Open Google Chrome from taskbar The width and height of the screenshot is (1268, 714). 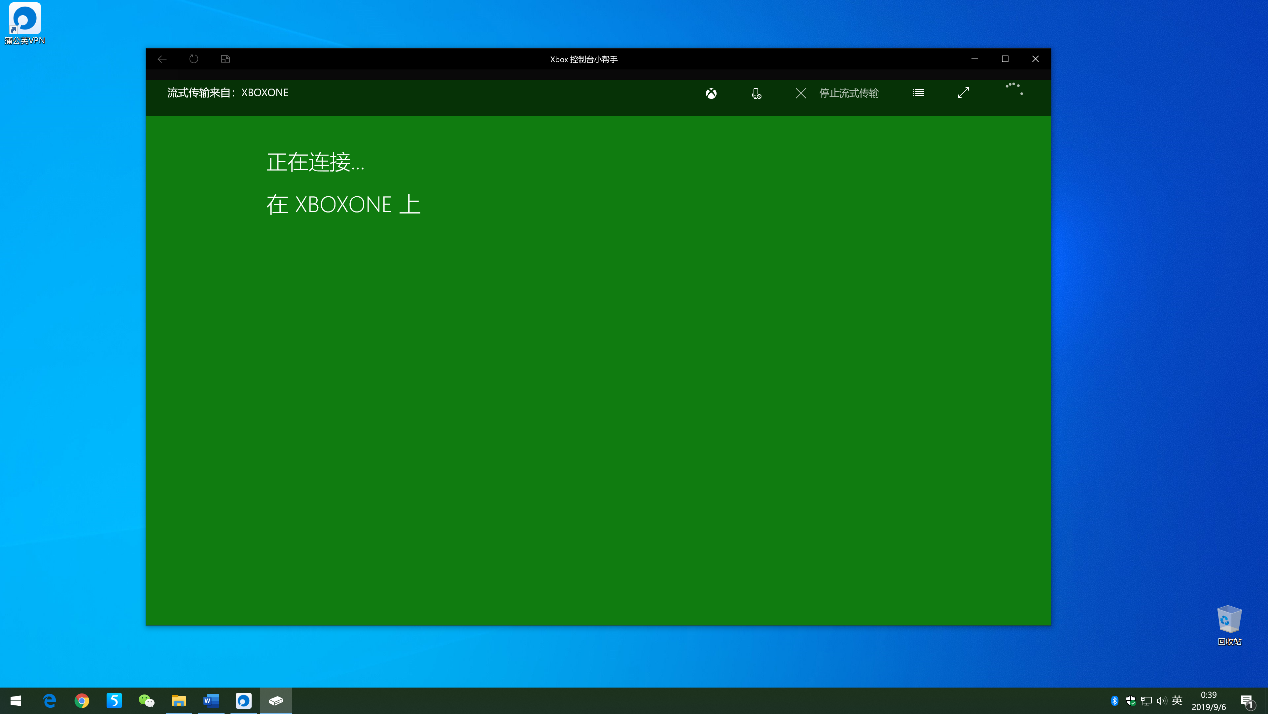(82, 701)
